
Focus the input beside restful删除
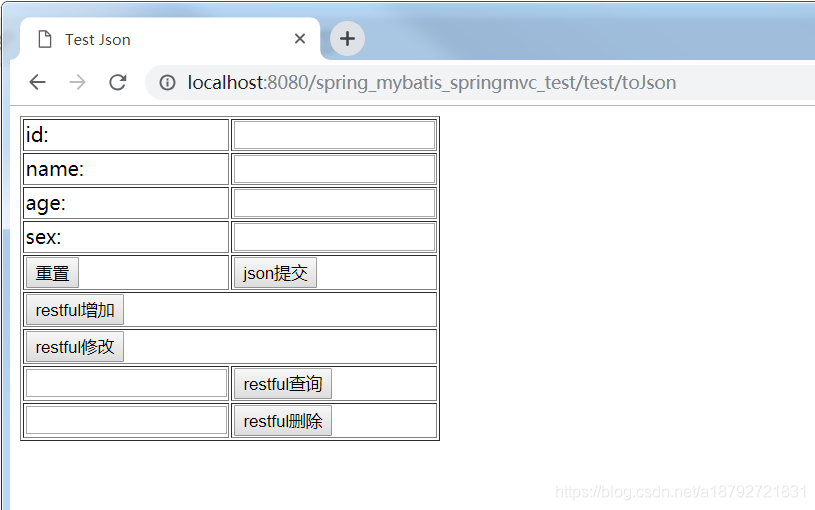(x=126, y=420)
